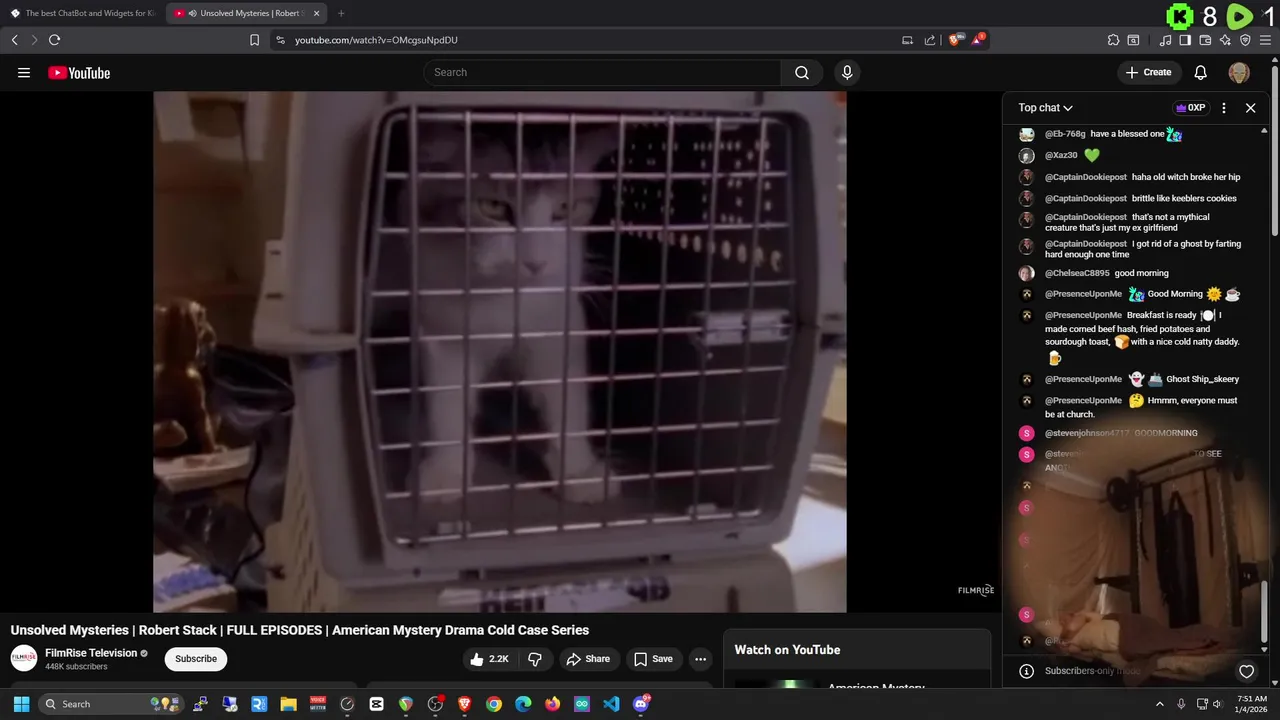The height and width of the screenshot is (720, 1280).
Task: Go forward with browser forward arrow
Action: [34, 40]
